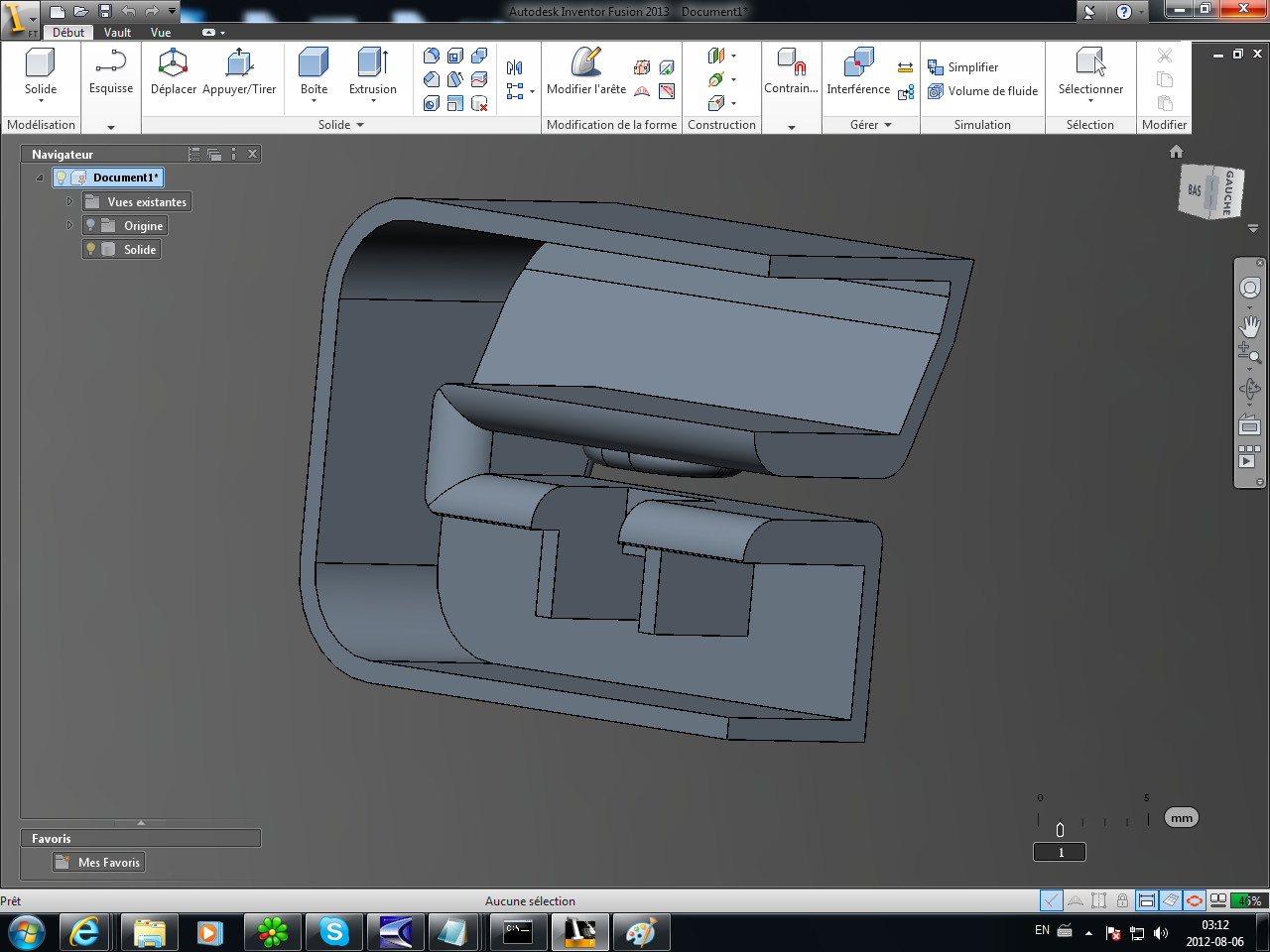Click the Home view icon above the ViewCube
The height and width of the screenshot is (952, 1270).
point(1176,152)
